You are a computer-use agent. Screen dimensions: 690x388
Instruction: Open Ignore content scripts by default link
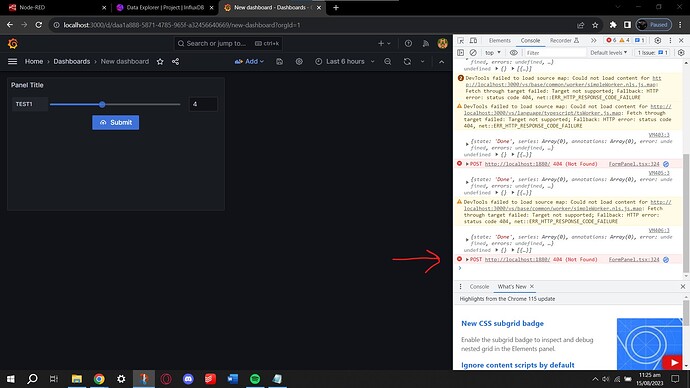(x=518, y=365)
